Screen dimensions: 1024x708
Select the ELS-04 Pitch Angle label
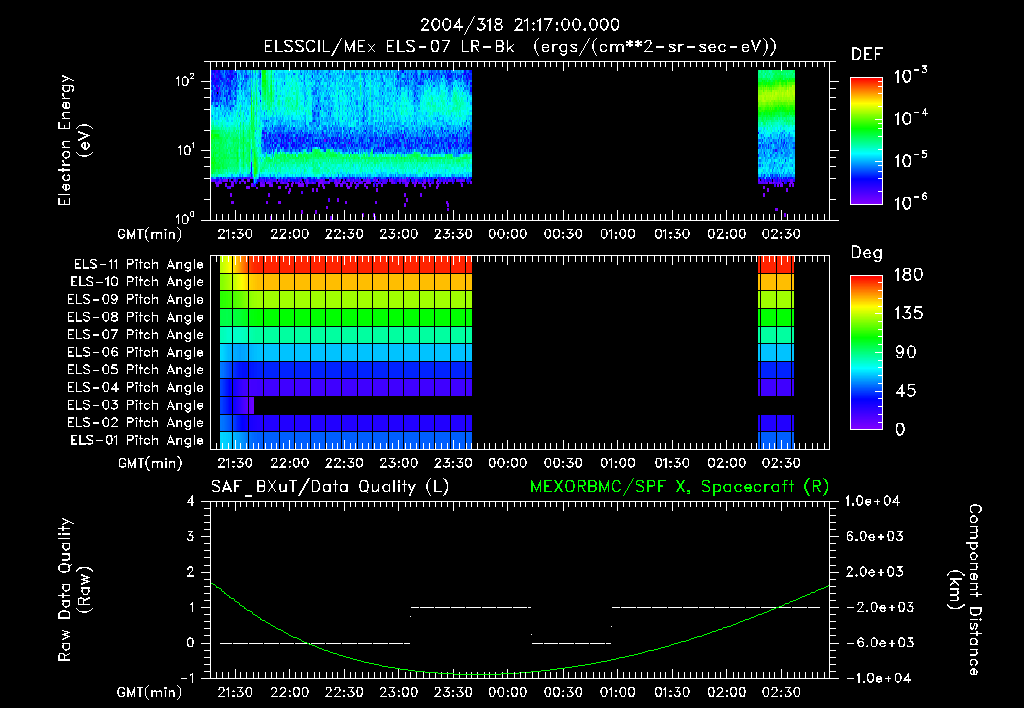(x=136, y=387)
